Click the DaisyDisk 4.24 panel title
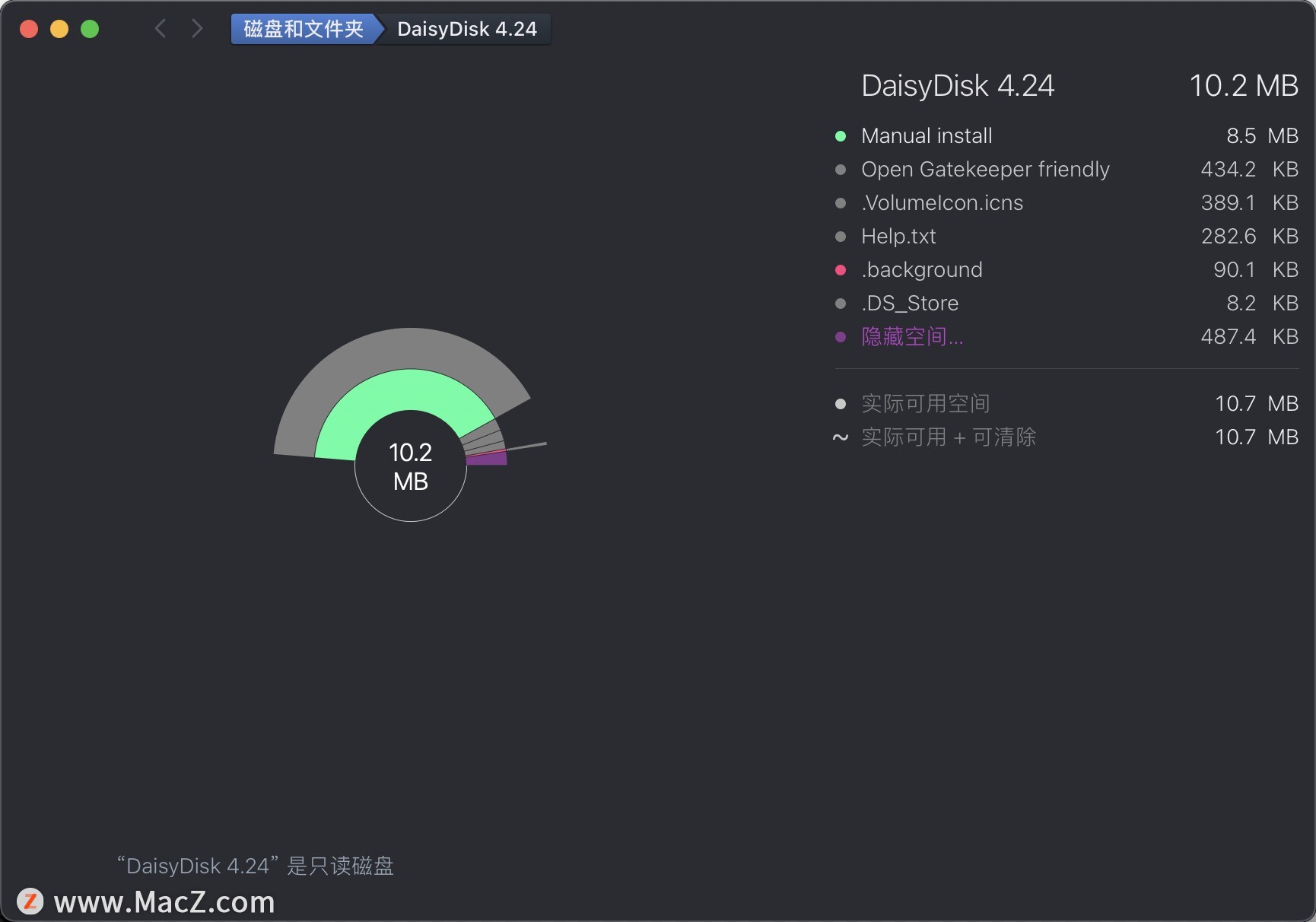Viewport: 1316px width, 922px height. pyautogui.click(x=957, y=85)
